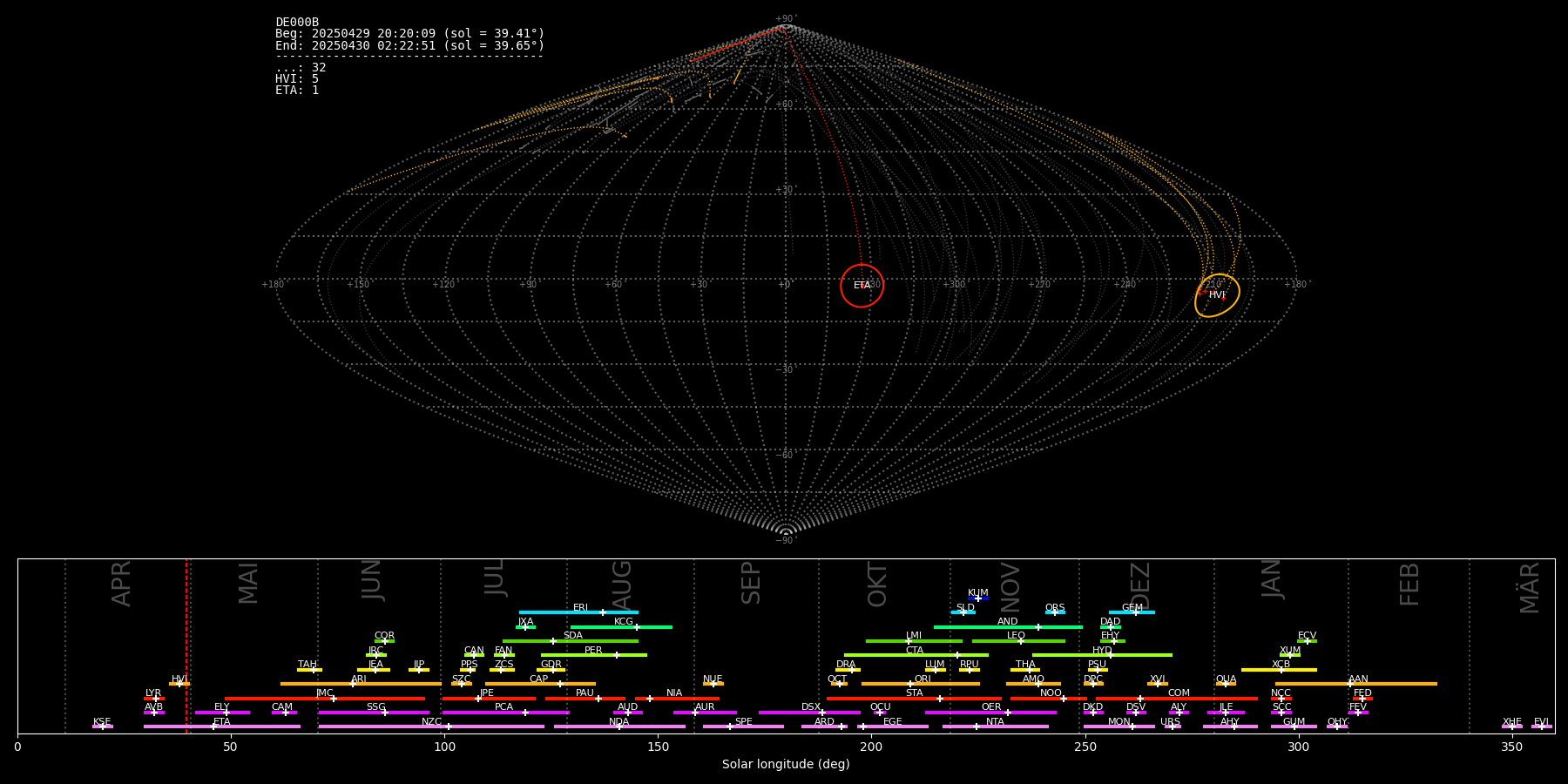Select the LYR shower bar label
The width and height of the screenshot is (1568, 784).
pos(153,693)
